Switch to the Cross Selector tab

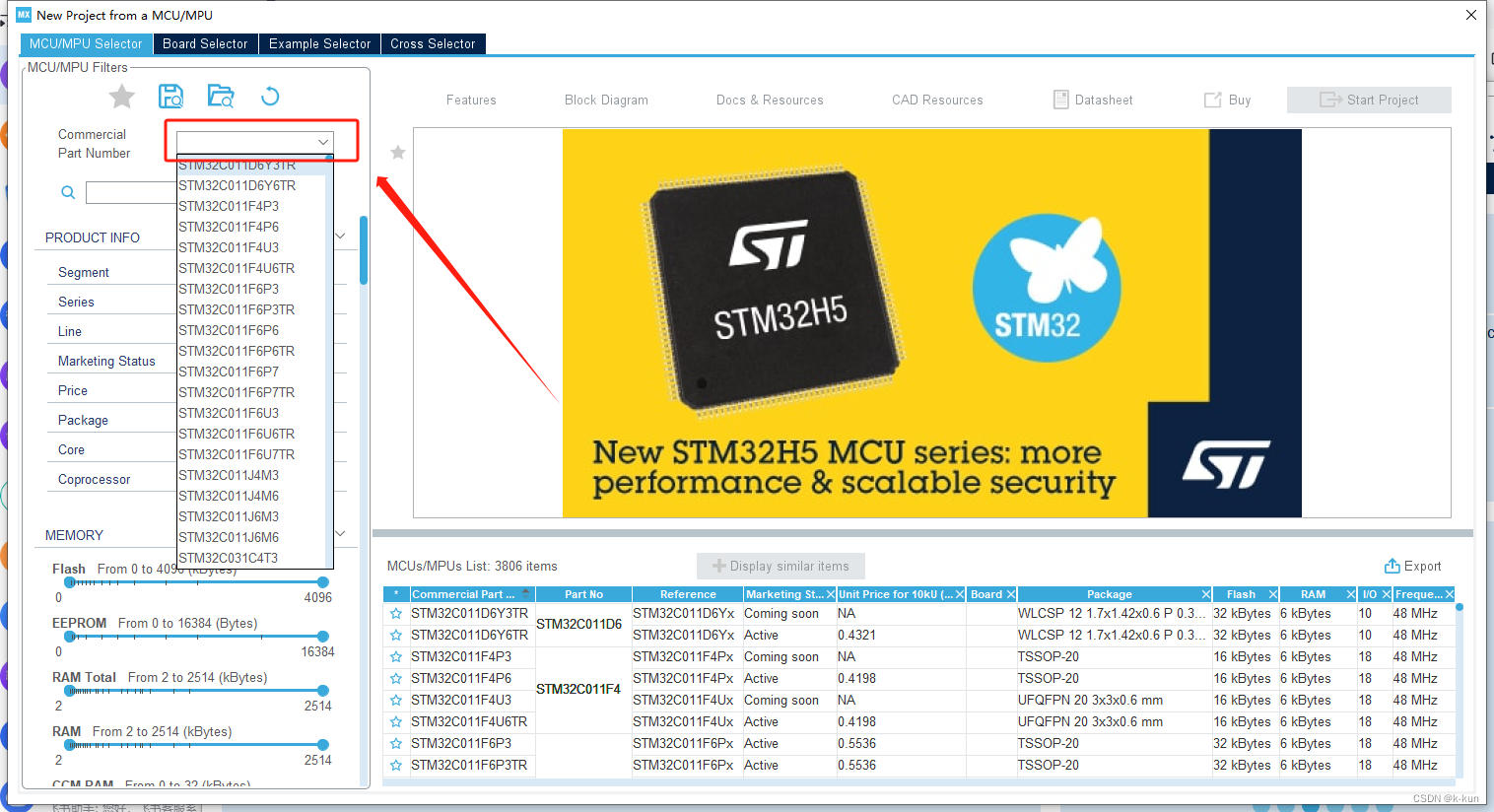pos(433,43)
